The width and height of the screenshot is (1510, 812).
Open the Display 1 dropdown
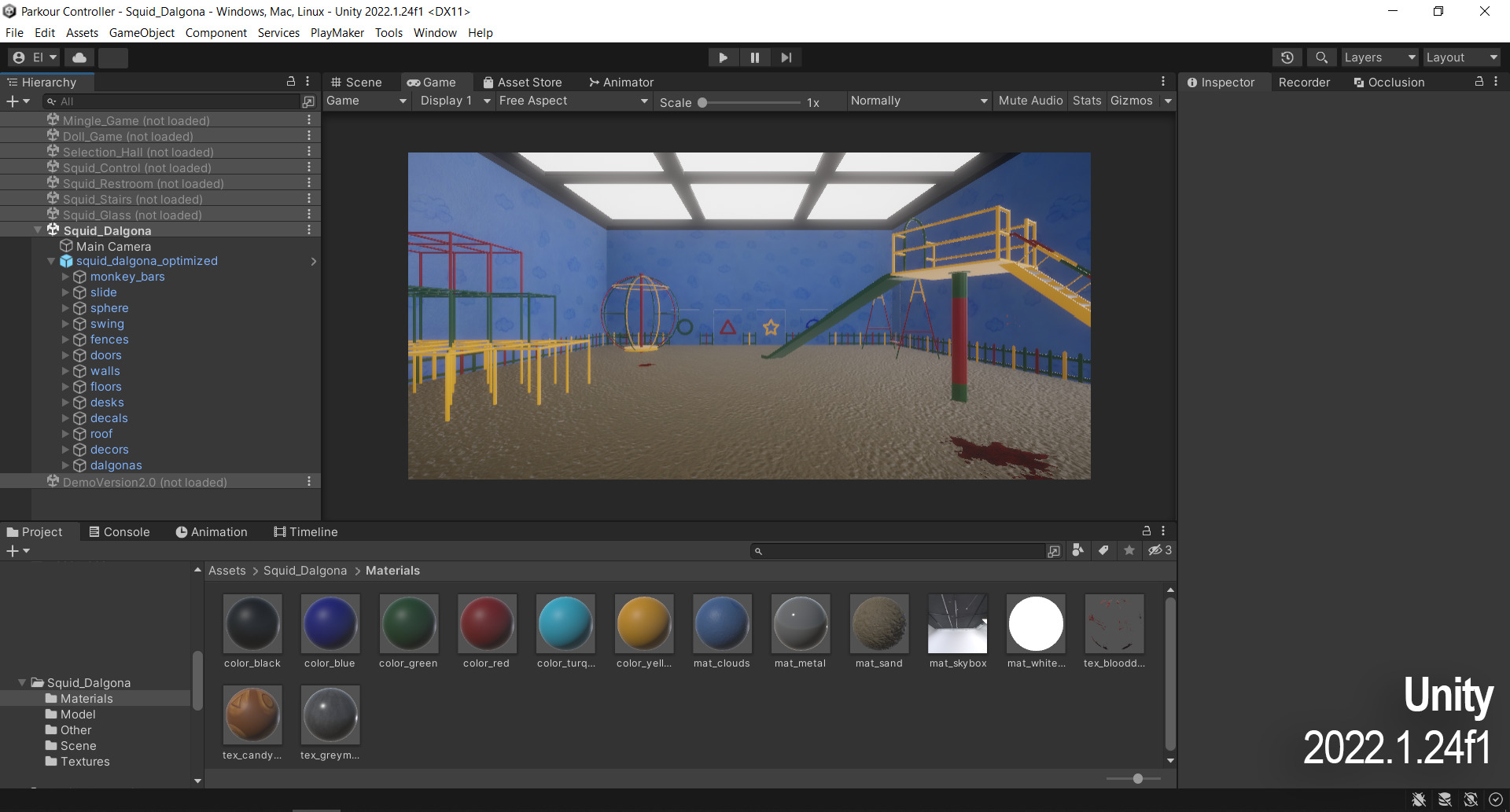[x=455, y=101]
